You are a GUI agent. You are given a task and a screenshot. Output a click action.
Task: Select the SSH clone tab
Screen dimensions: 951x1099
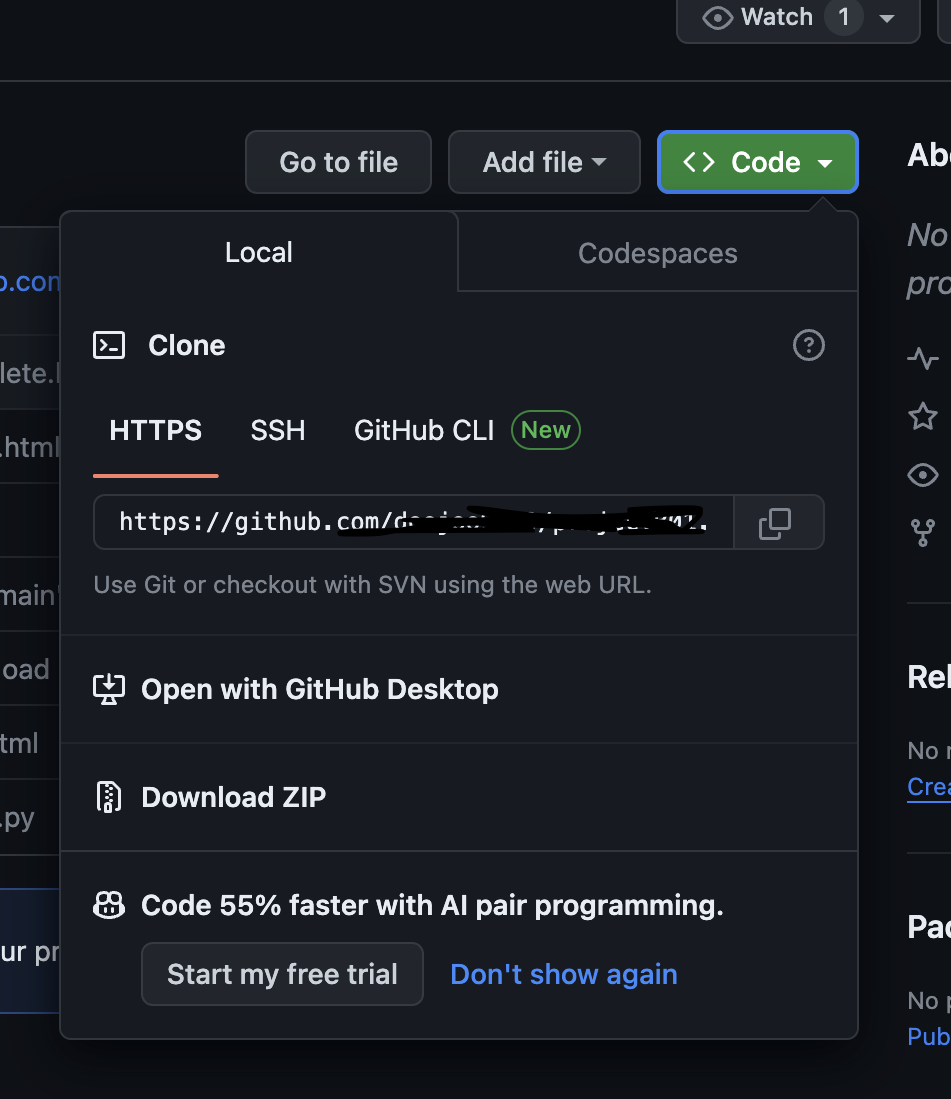coord(277,430)
